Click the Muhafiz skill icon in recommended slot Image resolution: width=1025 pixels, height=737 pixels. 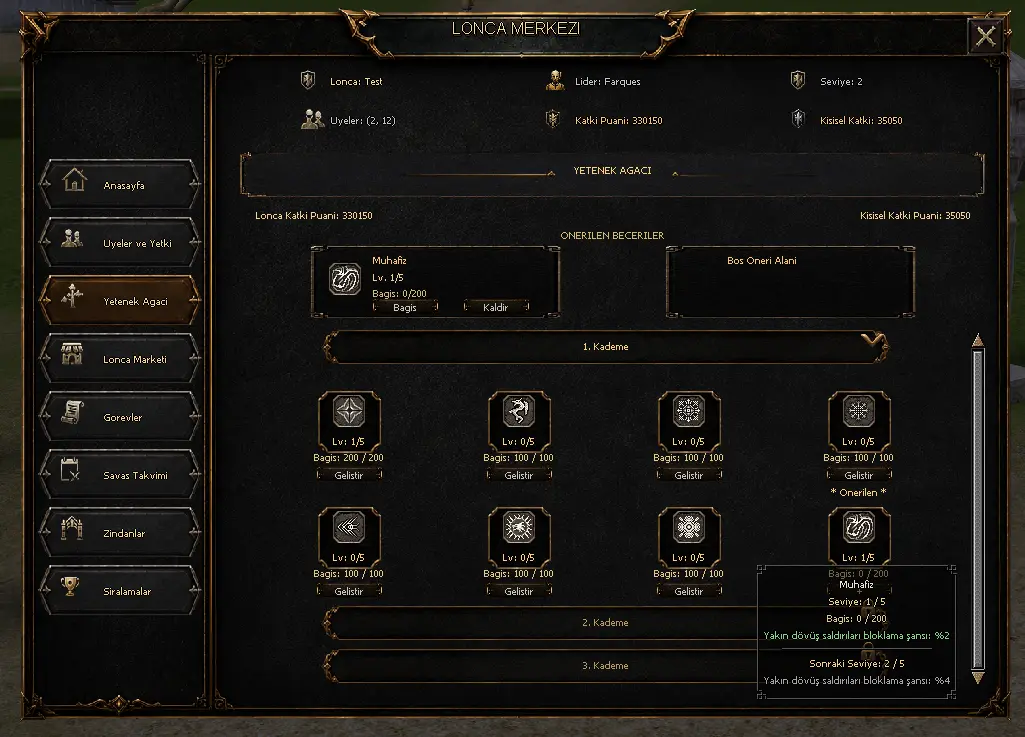tap(344, 280)
